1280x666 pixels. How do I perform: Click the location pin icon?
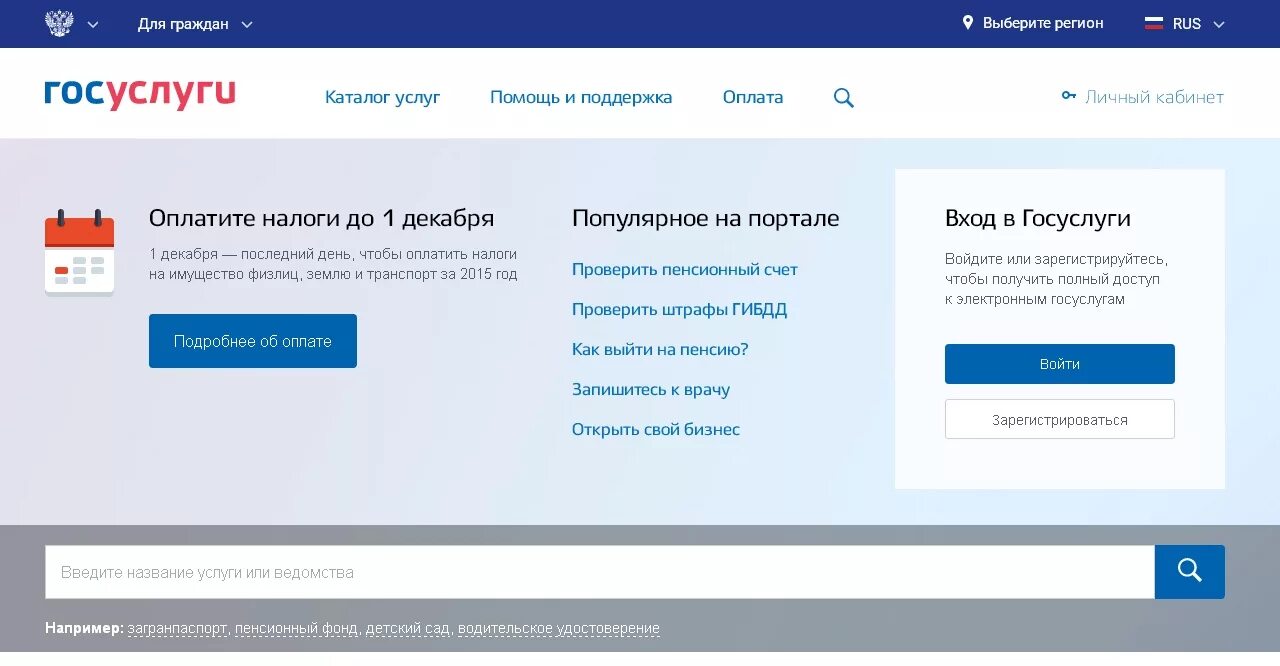pos(967,22)
